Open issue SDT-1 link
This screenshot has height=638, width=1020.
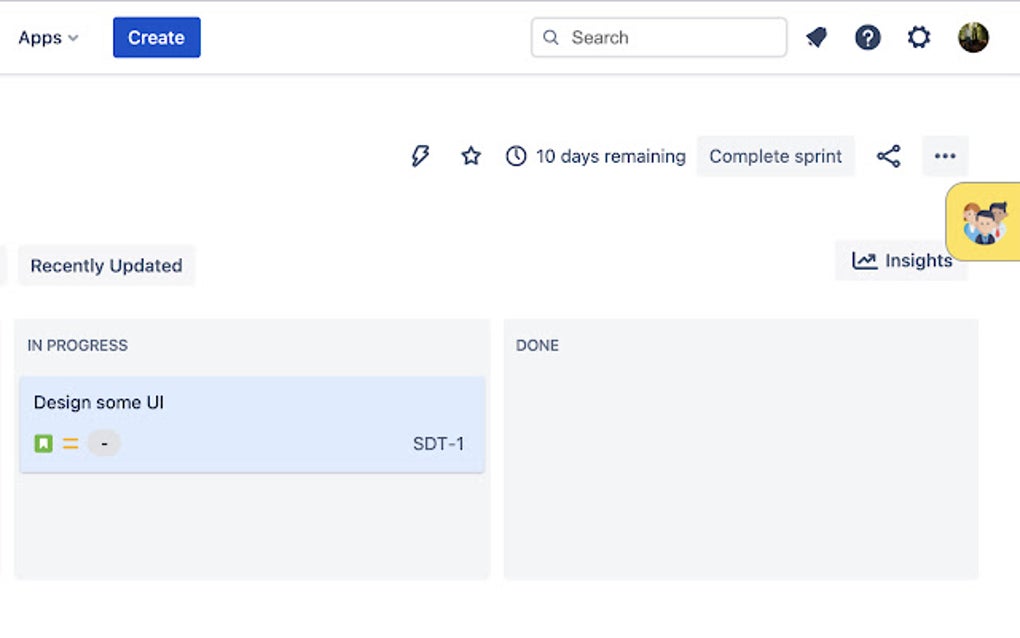click(x=438, y=443)
